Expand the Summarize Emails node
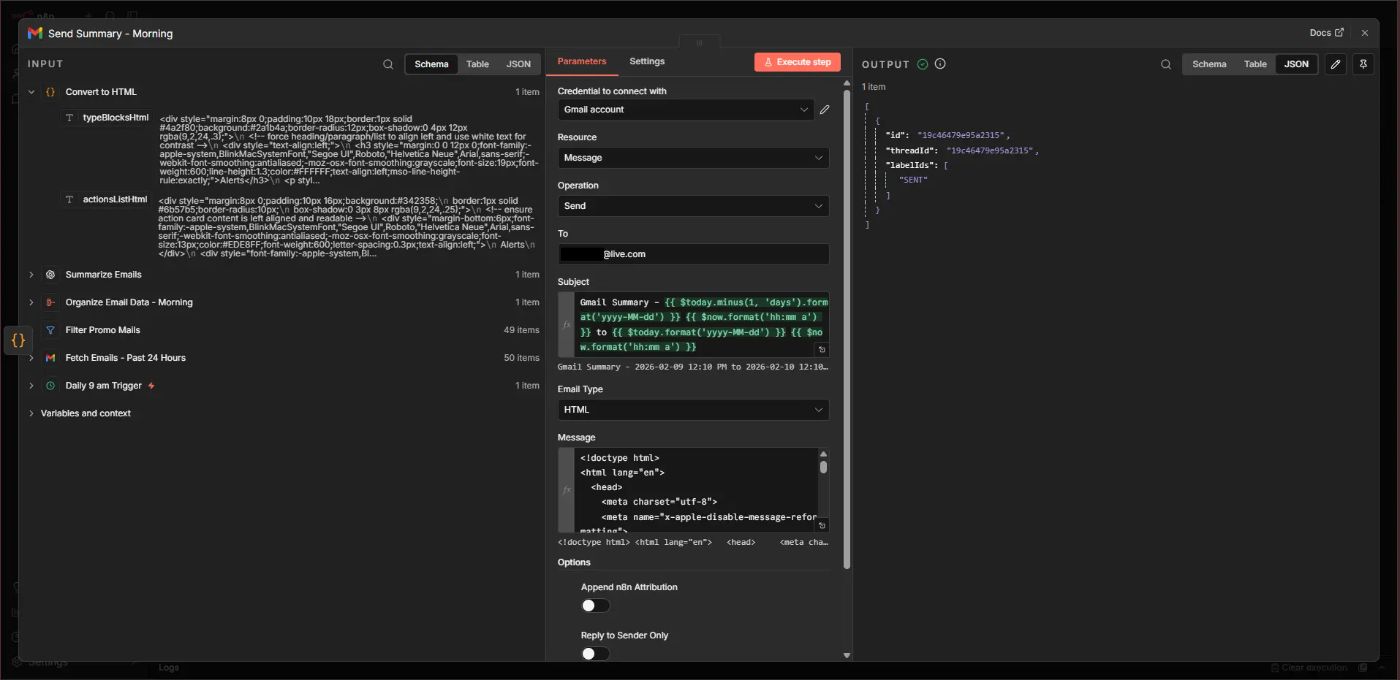 coord(31,274)
